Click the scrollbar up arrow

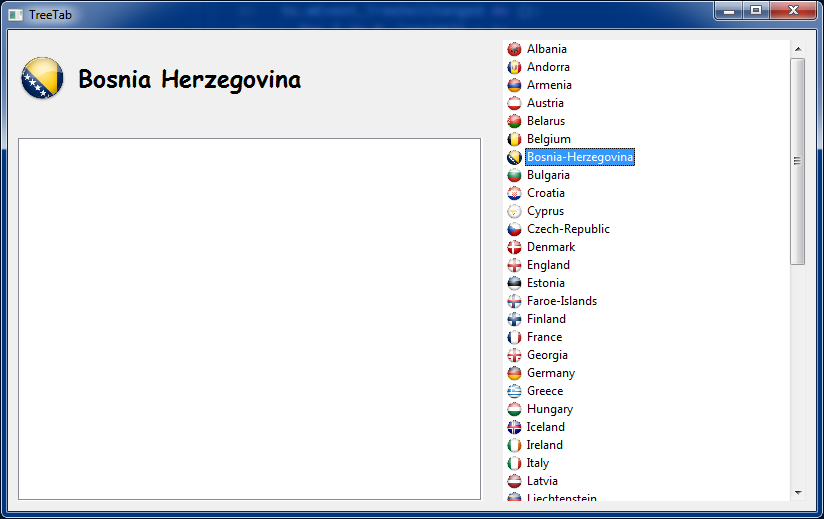click(797, 48)
